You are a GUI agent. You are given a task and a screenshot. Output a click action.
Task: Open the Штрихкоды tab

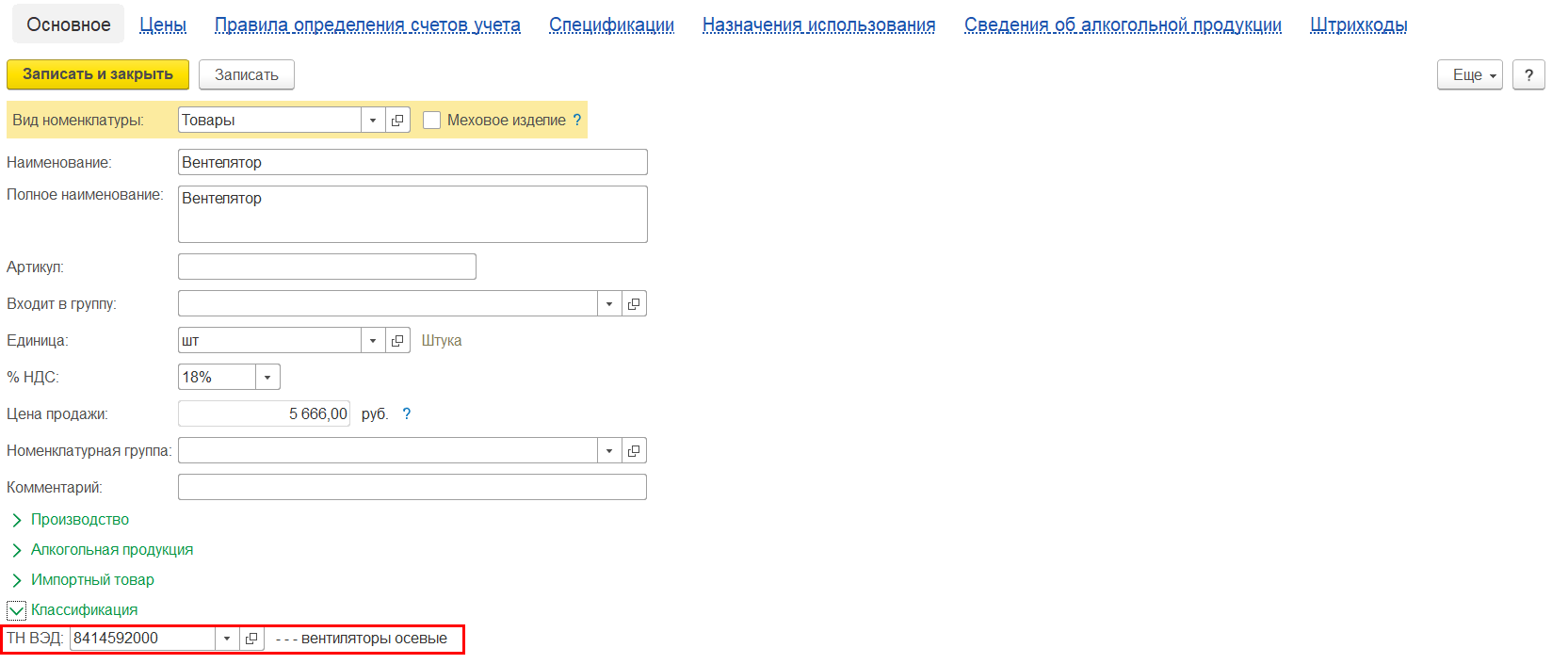(1358, 24)
